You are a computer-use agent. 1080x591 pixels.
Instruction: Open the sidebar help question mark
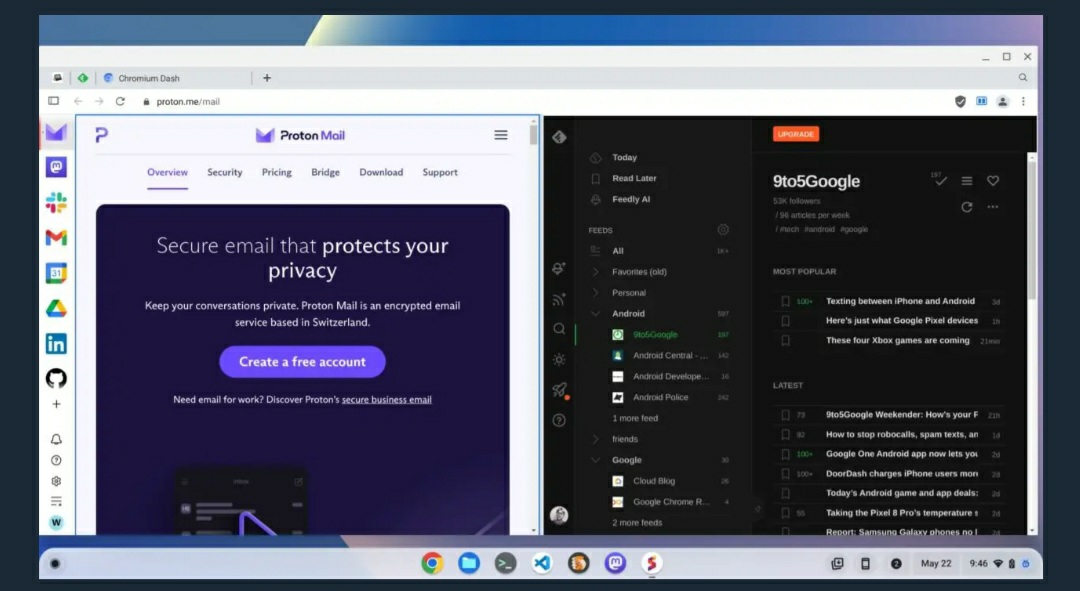(56, 460)
